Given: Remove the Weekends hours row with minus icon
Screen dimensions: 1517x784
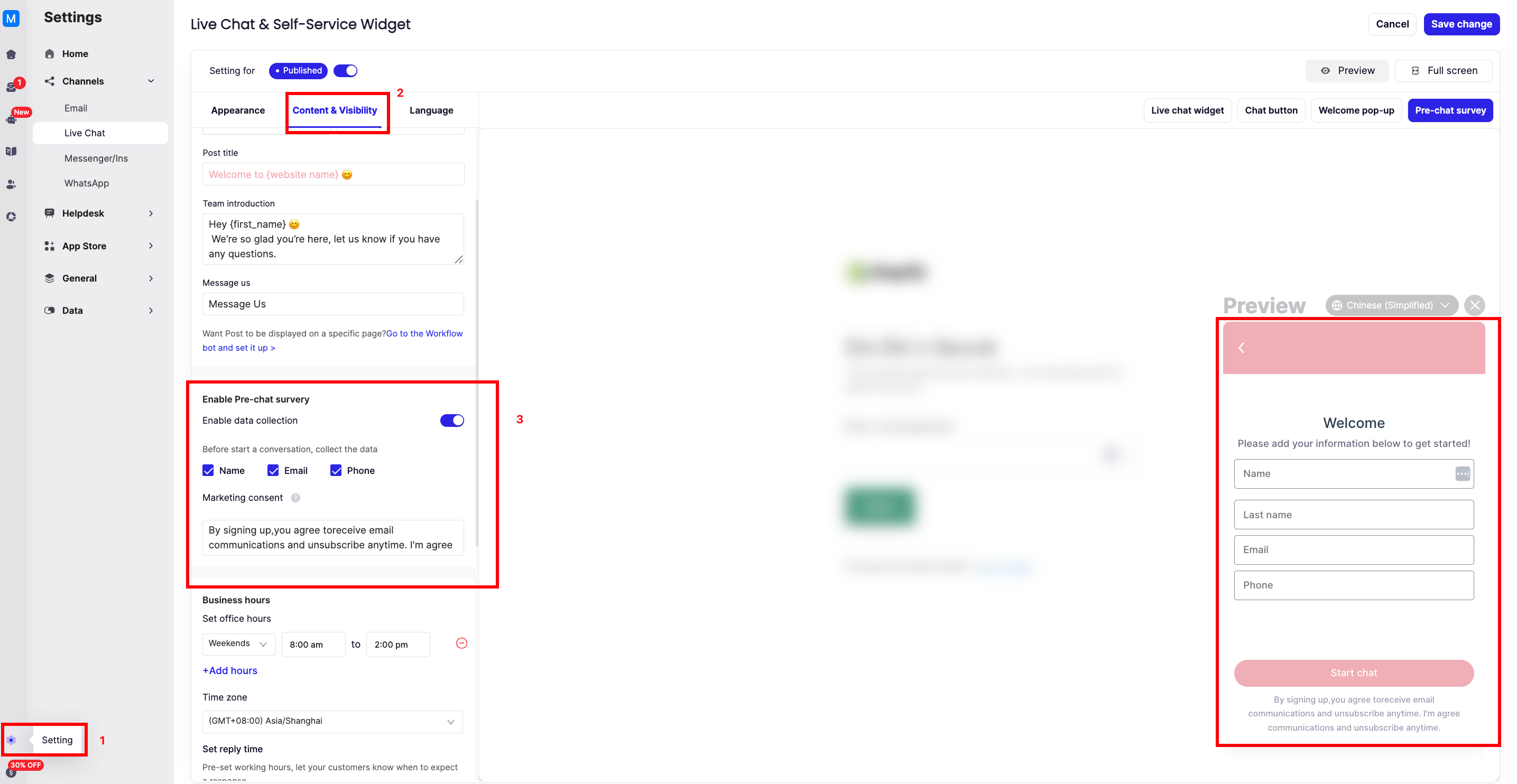Looking at the screenshot, I should coord(461,643).
